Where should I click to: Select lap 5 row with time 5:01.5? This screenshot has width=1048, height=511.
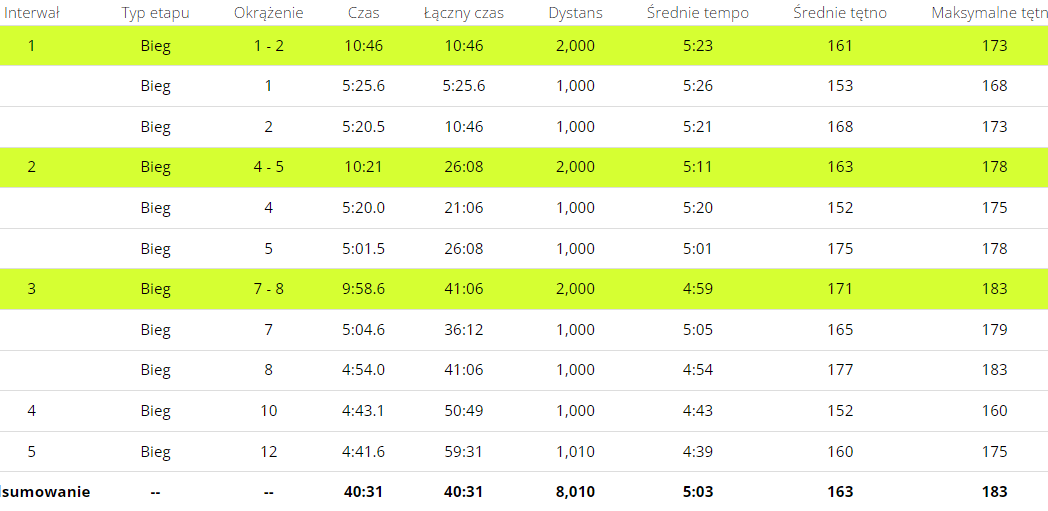tap(524, 248)
